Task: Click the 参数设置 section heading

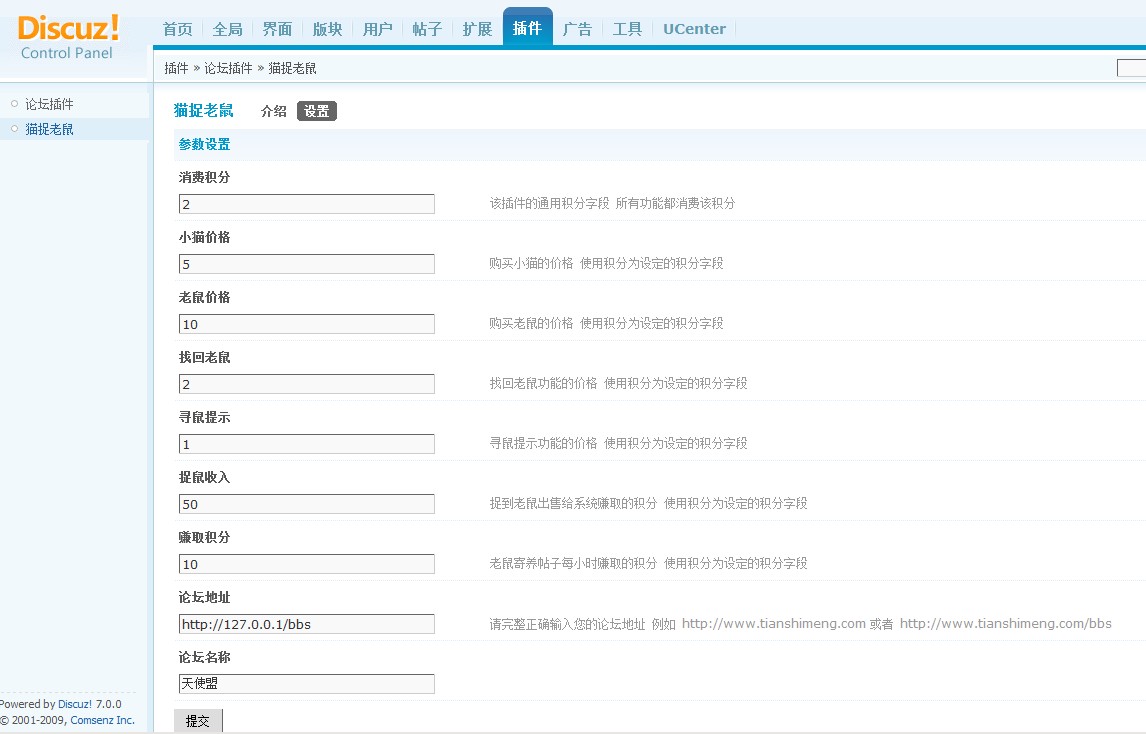Action: [x=204, y=144]
